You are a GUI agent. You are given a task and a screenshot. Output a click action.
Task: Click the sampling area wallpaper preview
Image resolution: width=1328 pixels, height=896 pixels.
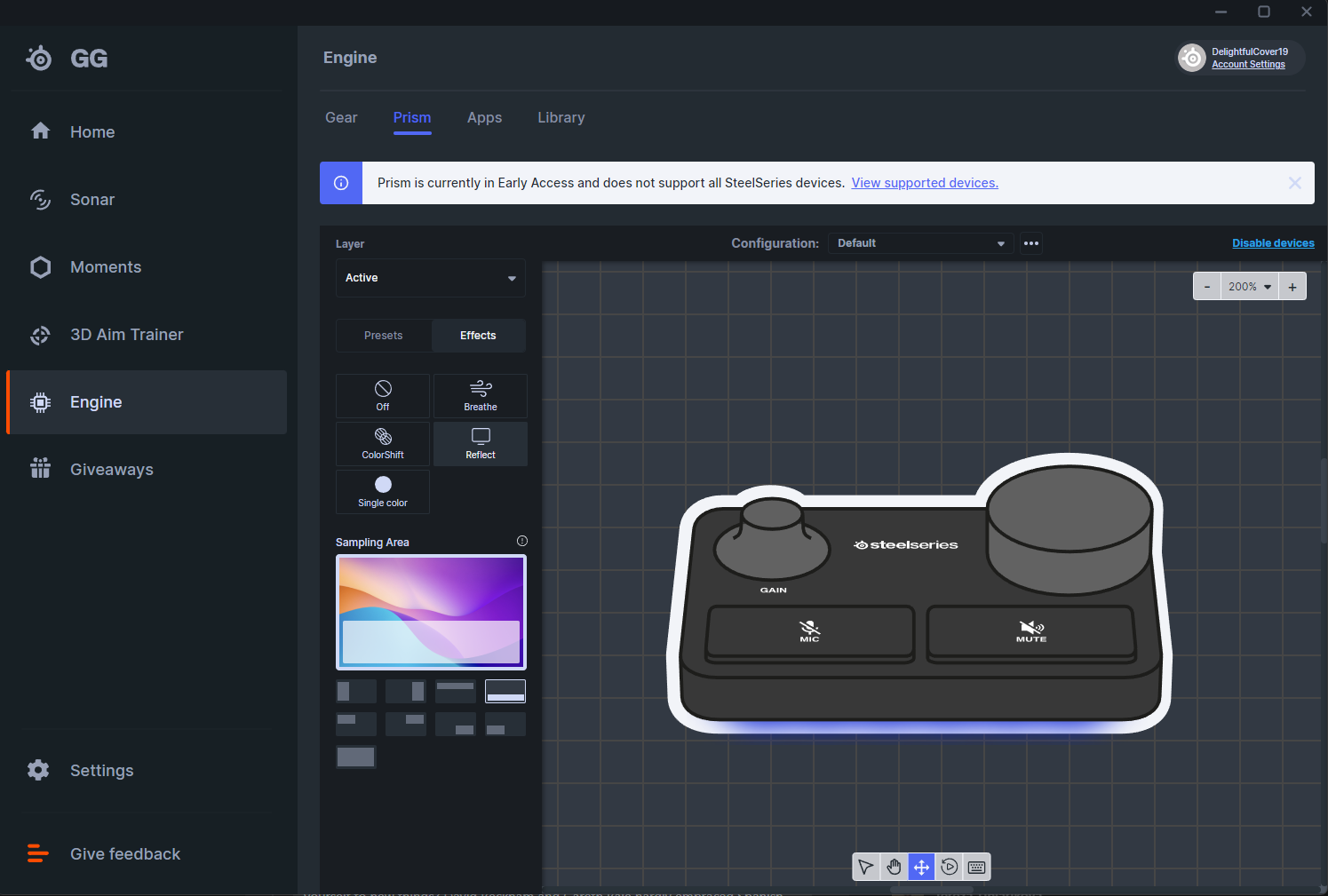(431, 612)
